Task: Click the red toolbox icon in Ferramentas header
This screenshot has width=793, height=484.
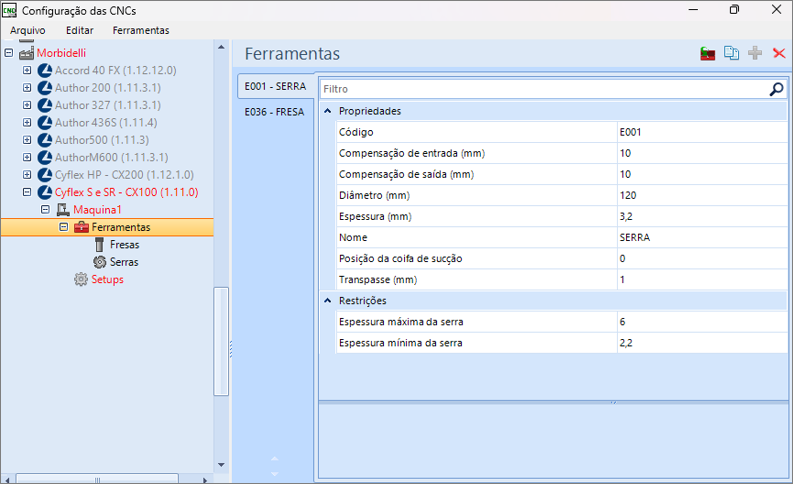Action: pos(708,53)
